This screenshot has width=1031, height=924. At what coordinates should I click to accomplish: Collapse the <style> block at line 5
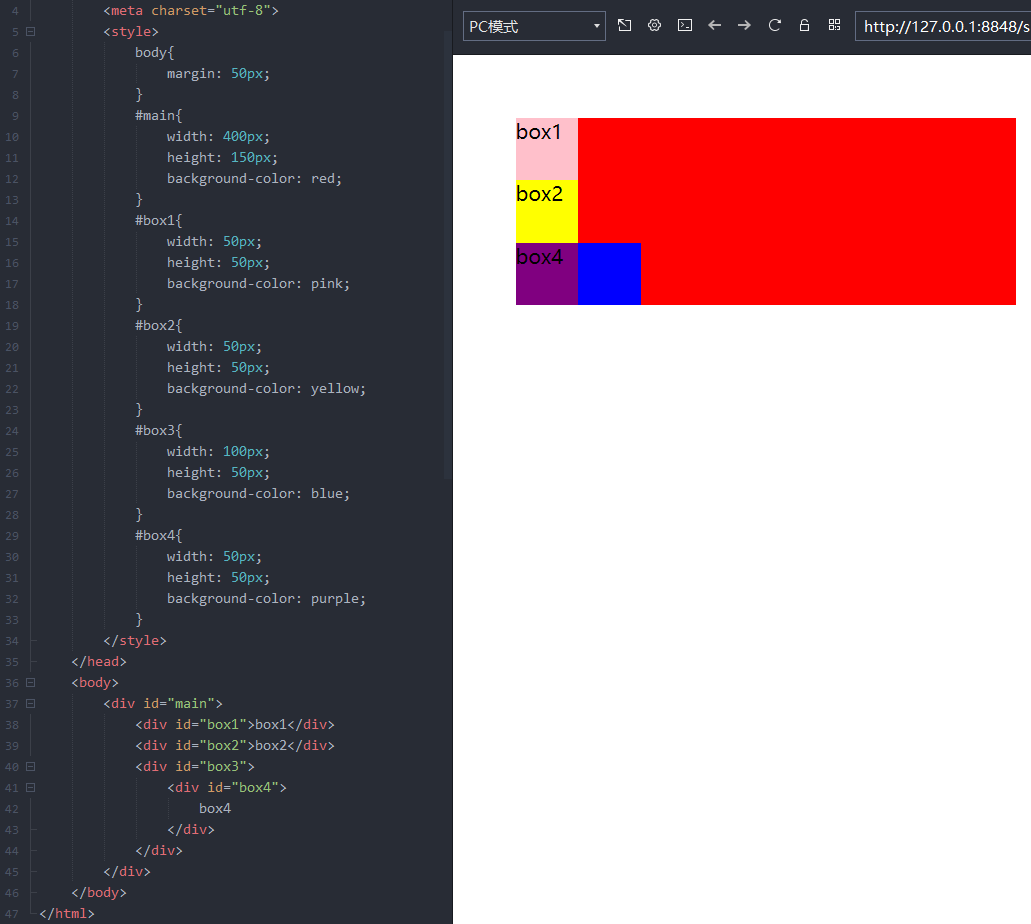30,32
